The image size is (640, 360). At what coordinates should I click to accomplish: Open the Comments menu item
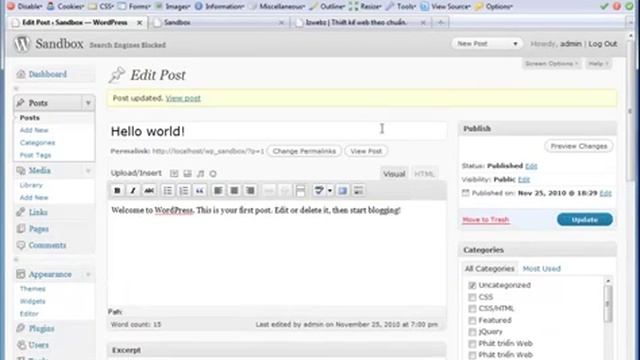point(47,245)
